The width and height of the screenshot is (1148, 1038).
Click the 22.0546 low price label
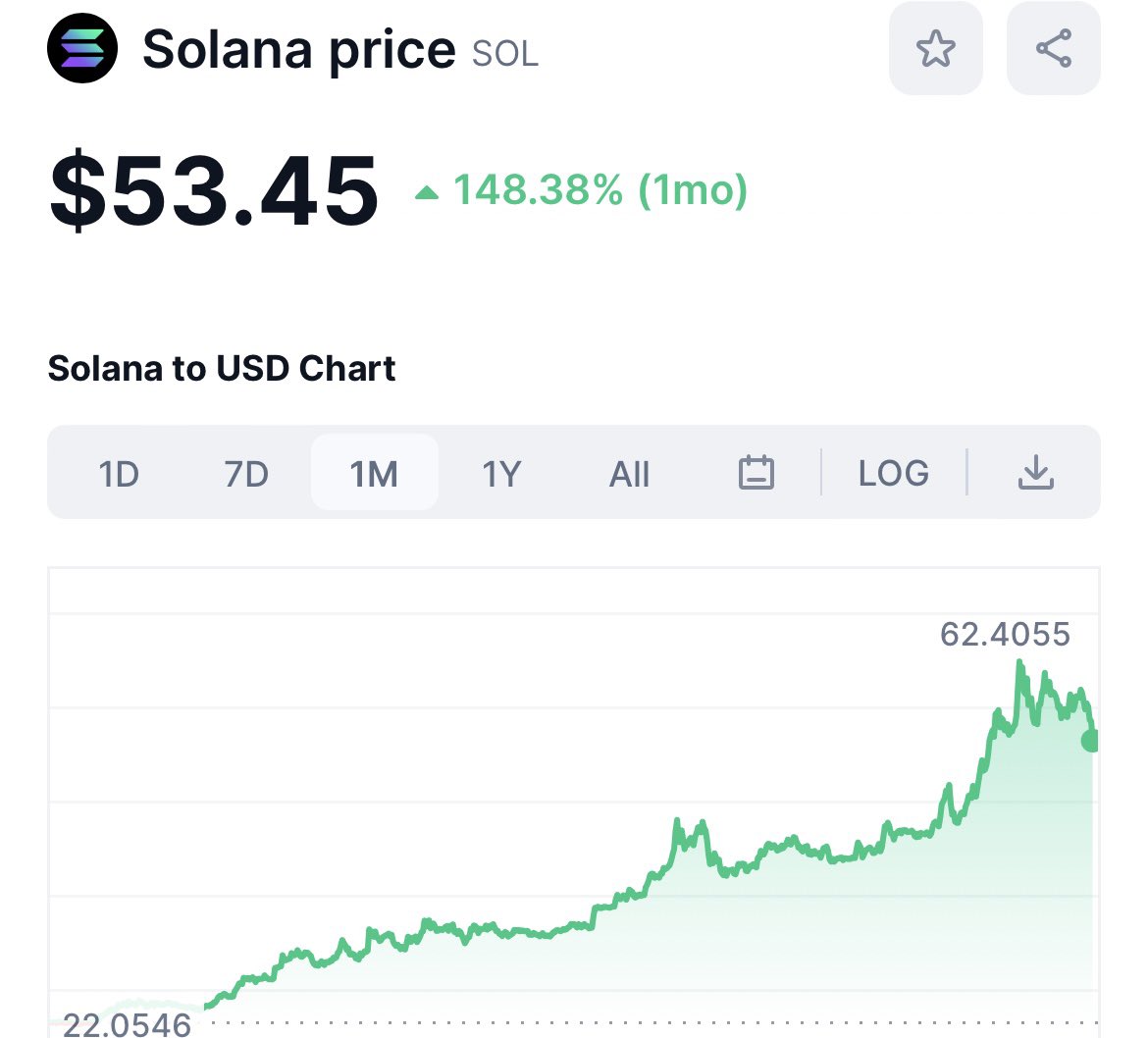point(127,1024)
